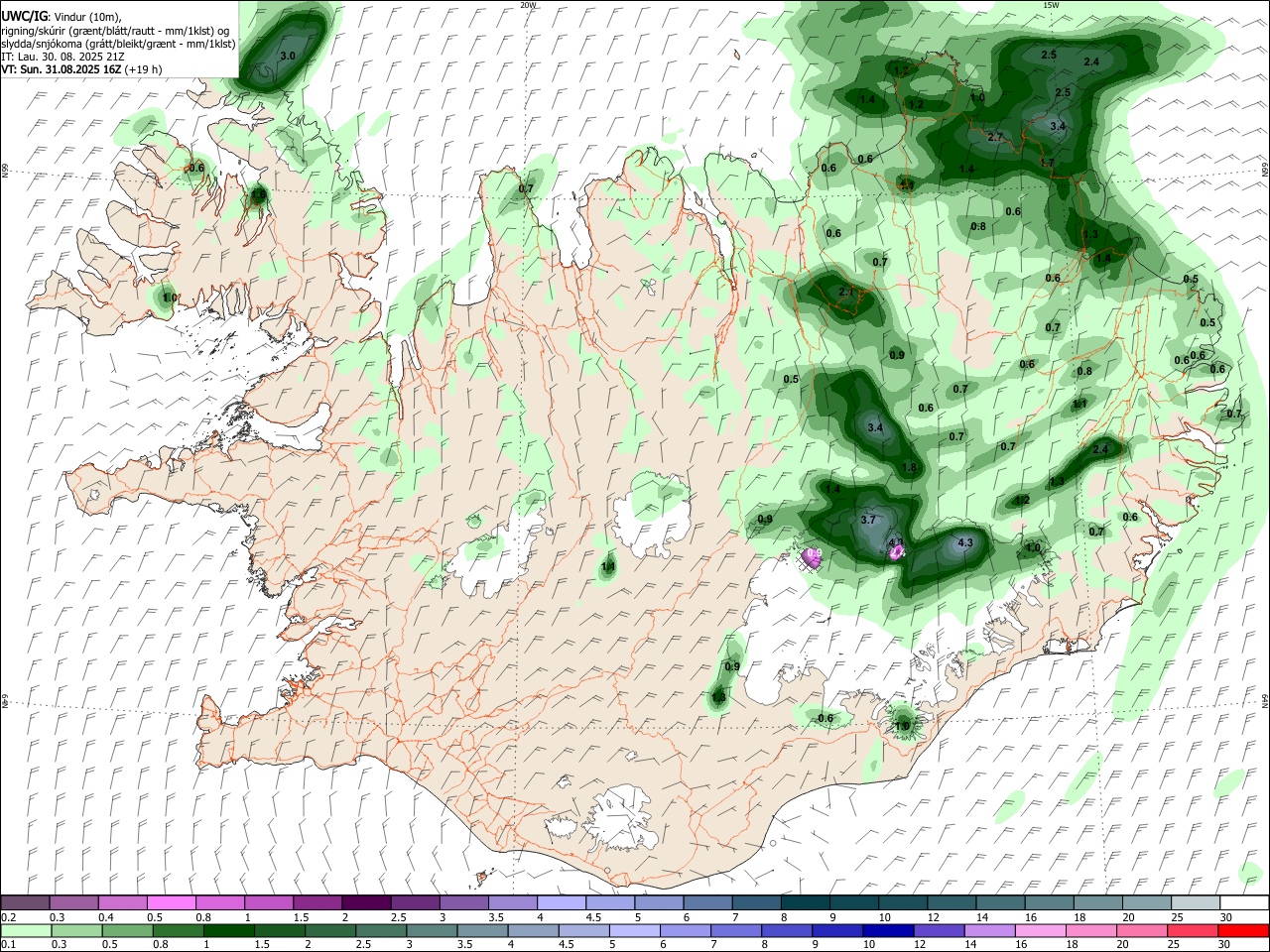The height and width of the screenshot is (952, 1270).
Task: Choose the 1.5–2 violet snow swatch
Action: point(317,902)
